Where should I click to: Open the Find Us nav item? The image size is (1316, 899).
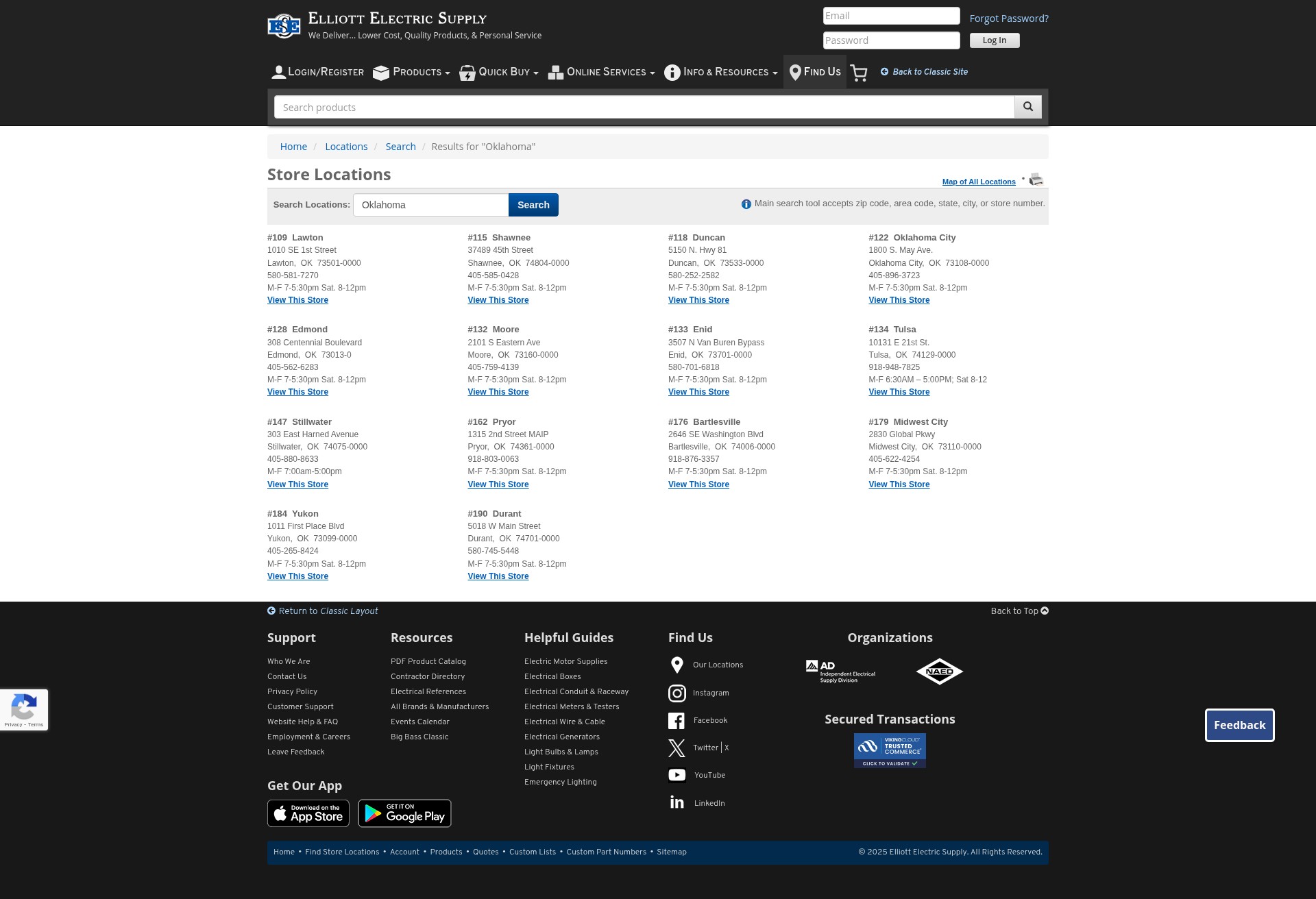coord(815,72)
